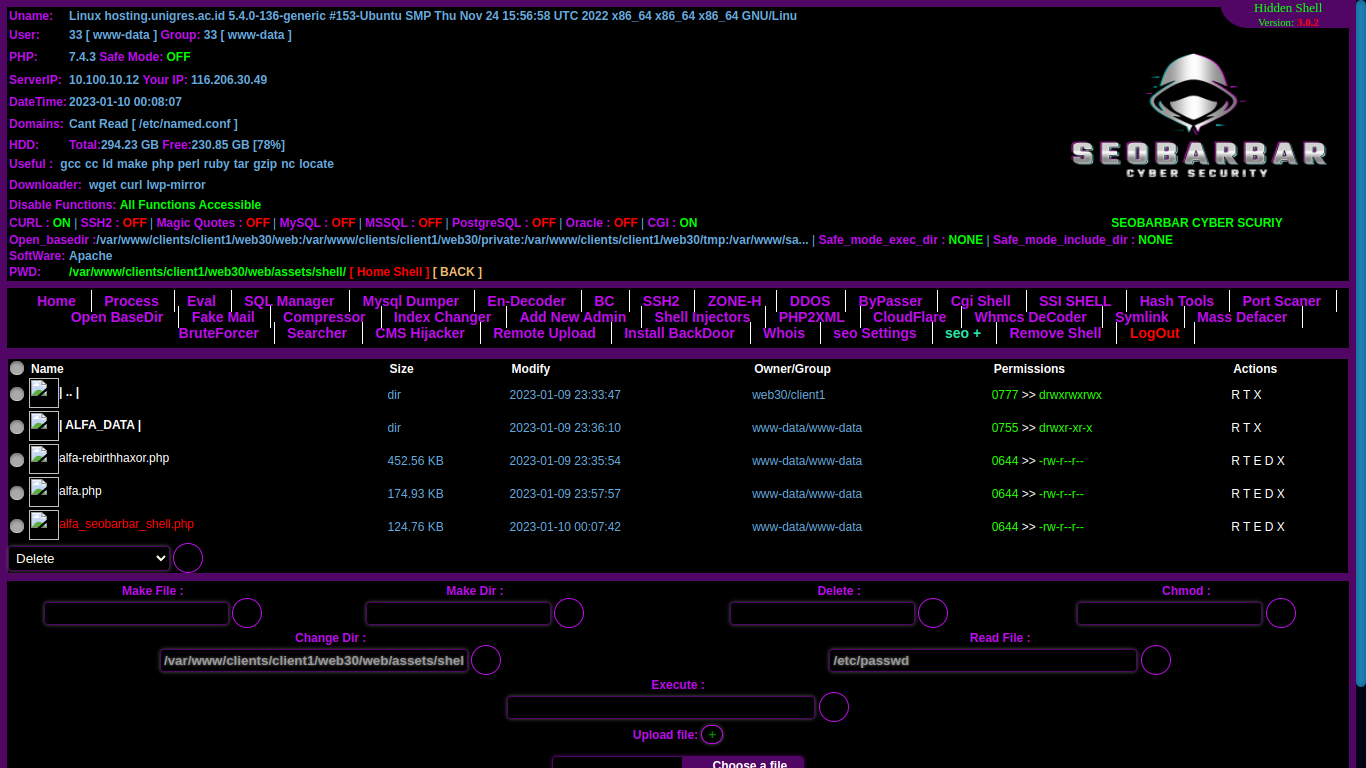Click the Change Dir path input
This screenshot has width=1366, height=768.
click(x=314, y=660)
